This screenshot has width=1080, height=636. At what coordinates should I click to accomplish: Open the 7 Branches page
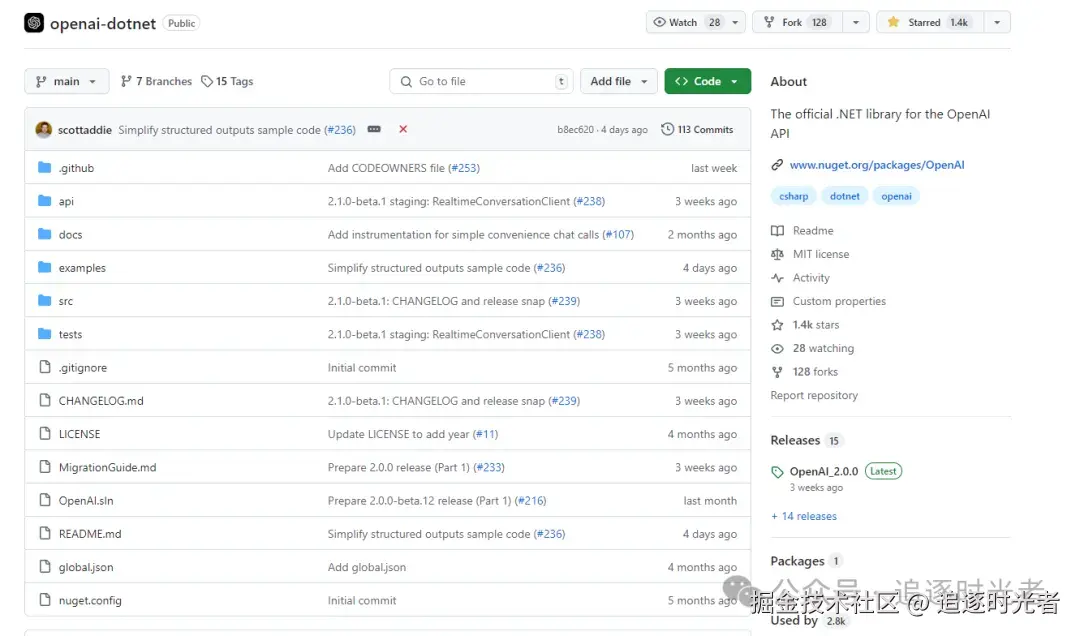click(156, 81)
